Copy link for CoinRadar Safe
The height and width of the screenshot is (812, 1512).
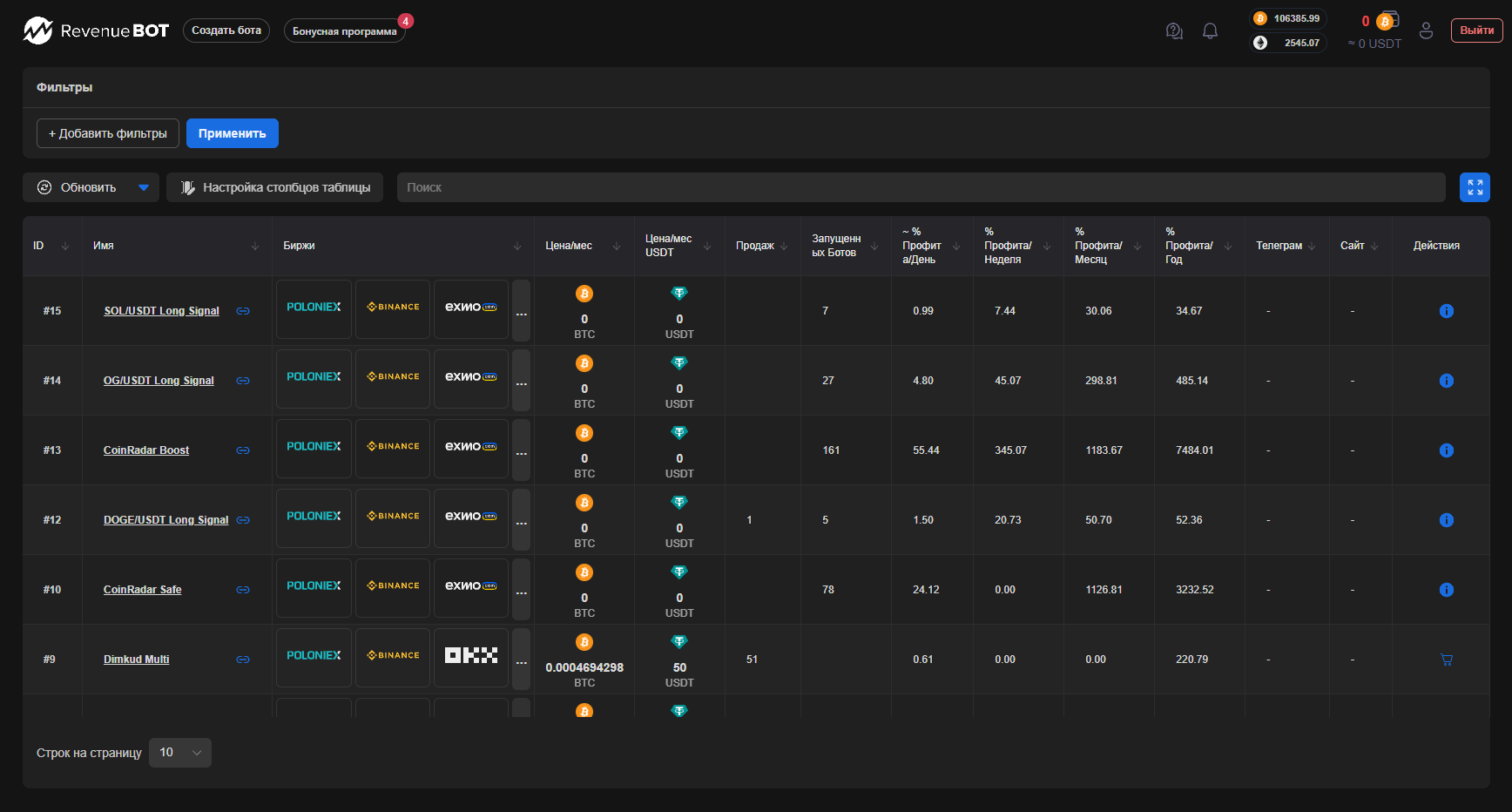pyautogui.click(x=243, y=590)
